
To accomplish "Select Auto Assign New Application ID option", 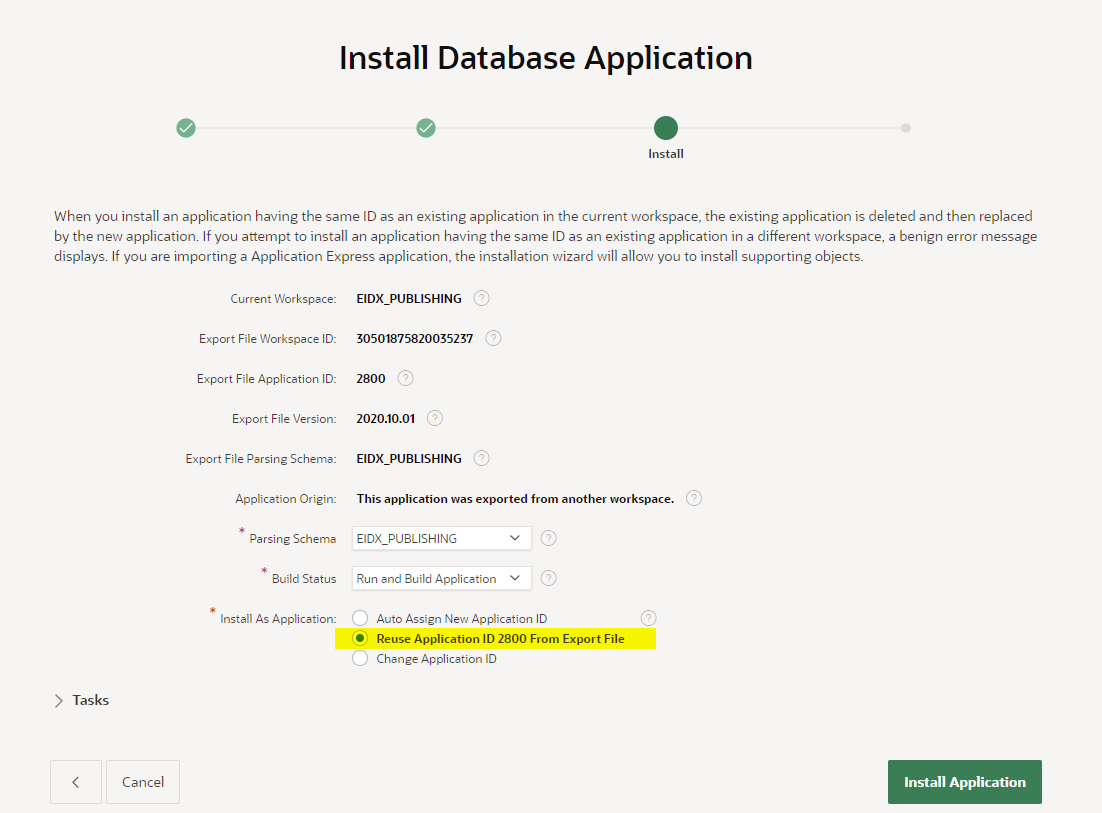I will coord(360,619).
